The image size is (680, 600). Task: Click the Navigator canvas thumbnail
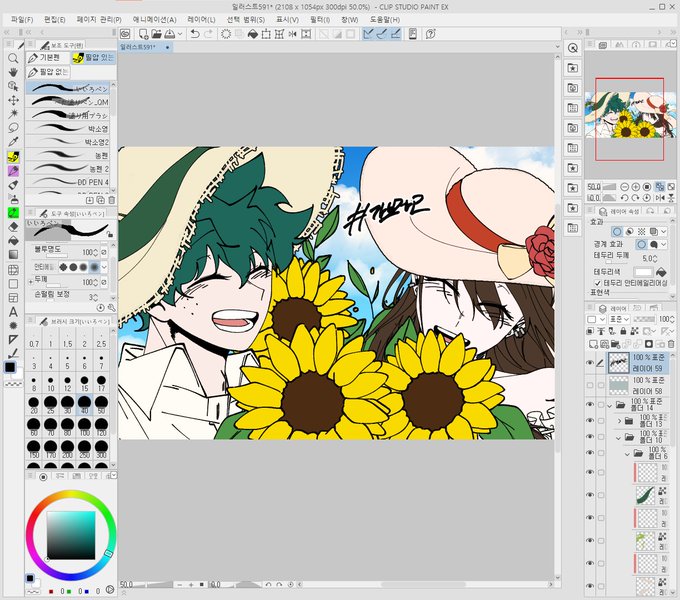[x=630, y=114]
